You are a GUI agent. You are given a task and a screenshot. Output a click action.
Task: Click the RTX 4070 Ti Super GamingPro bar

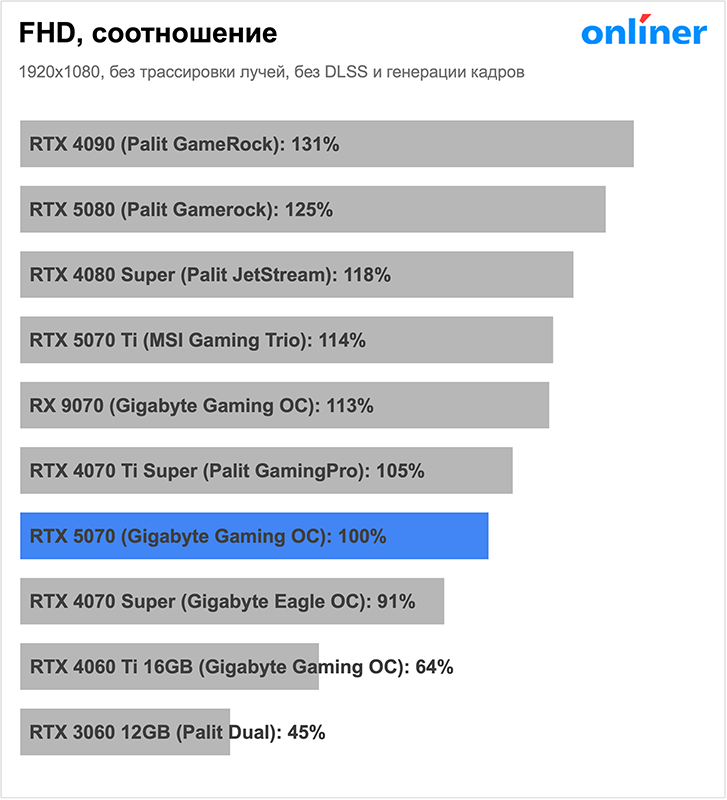266,470
